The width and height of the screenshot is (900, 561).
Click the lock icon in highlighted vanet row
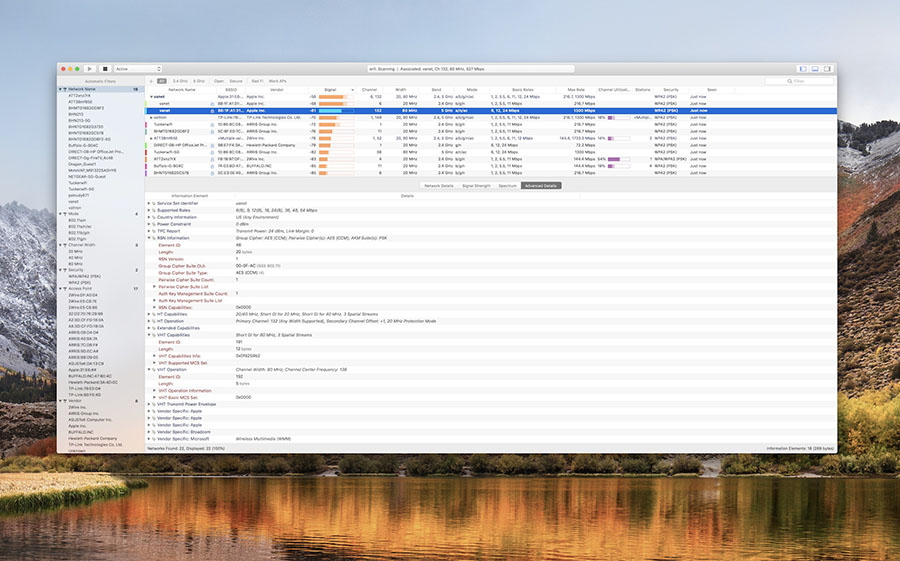212,111
